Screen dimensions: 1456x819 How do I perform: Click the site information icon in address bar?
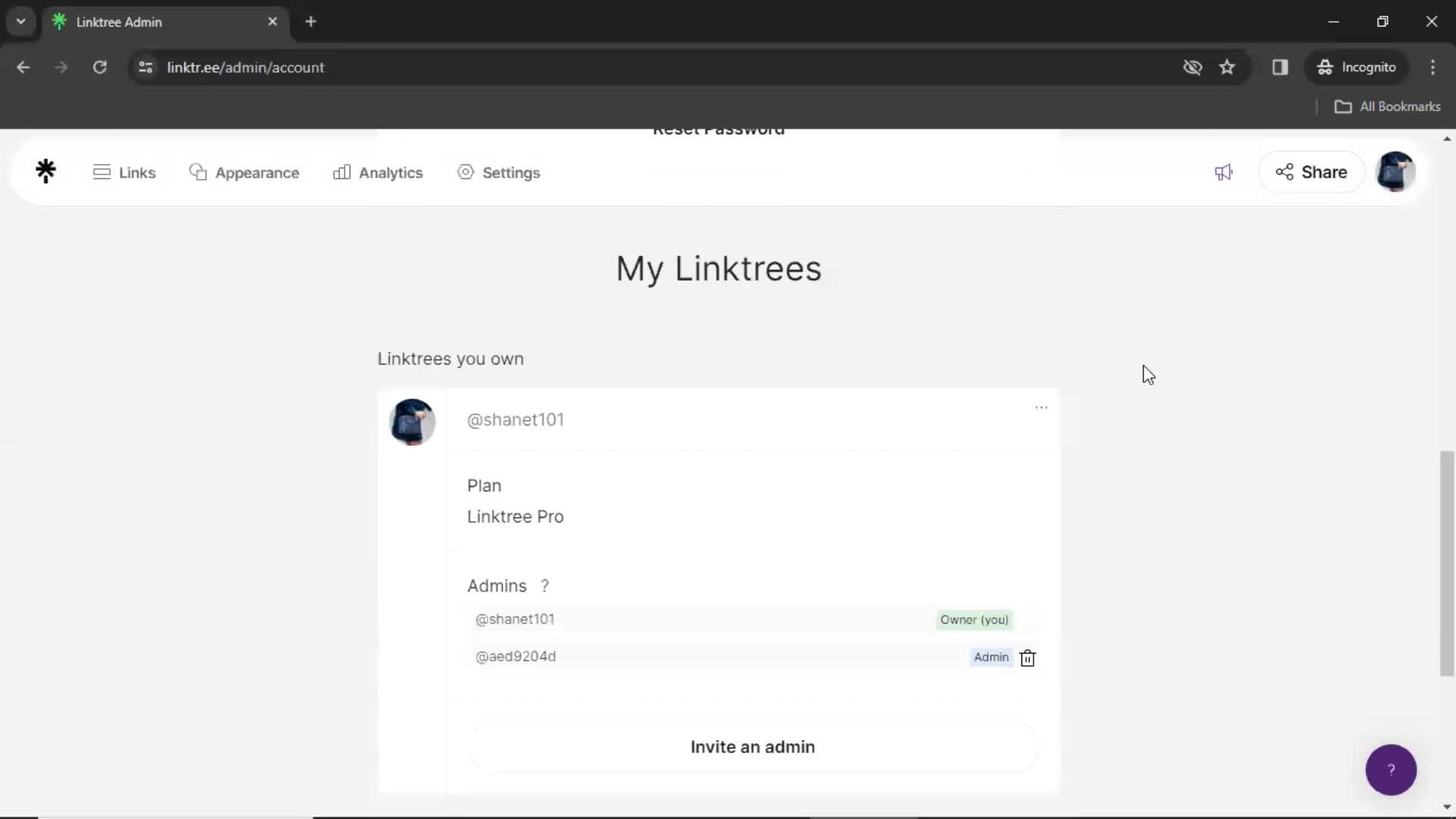[146, 67]
